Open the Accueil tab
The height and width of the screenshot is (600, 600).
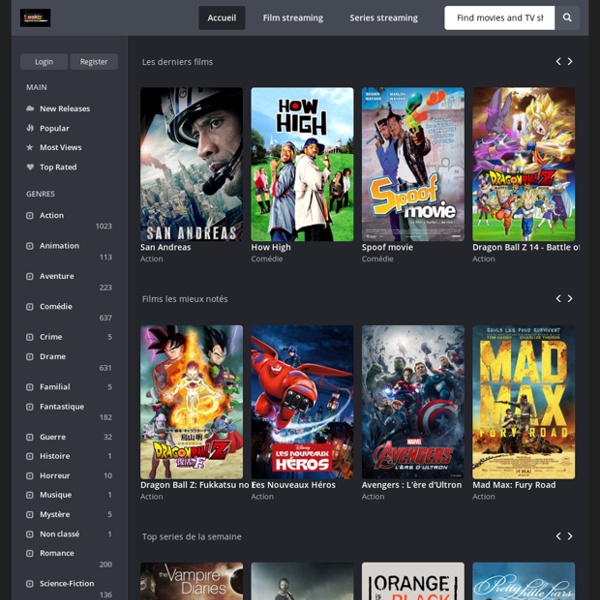point(222,18)
